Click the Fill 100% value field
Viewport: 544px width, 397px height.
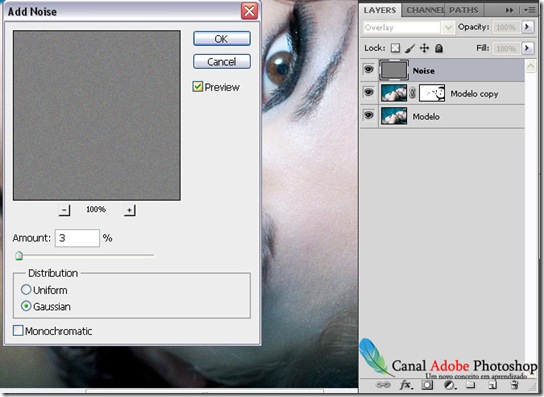(x=506, y=48)
